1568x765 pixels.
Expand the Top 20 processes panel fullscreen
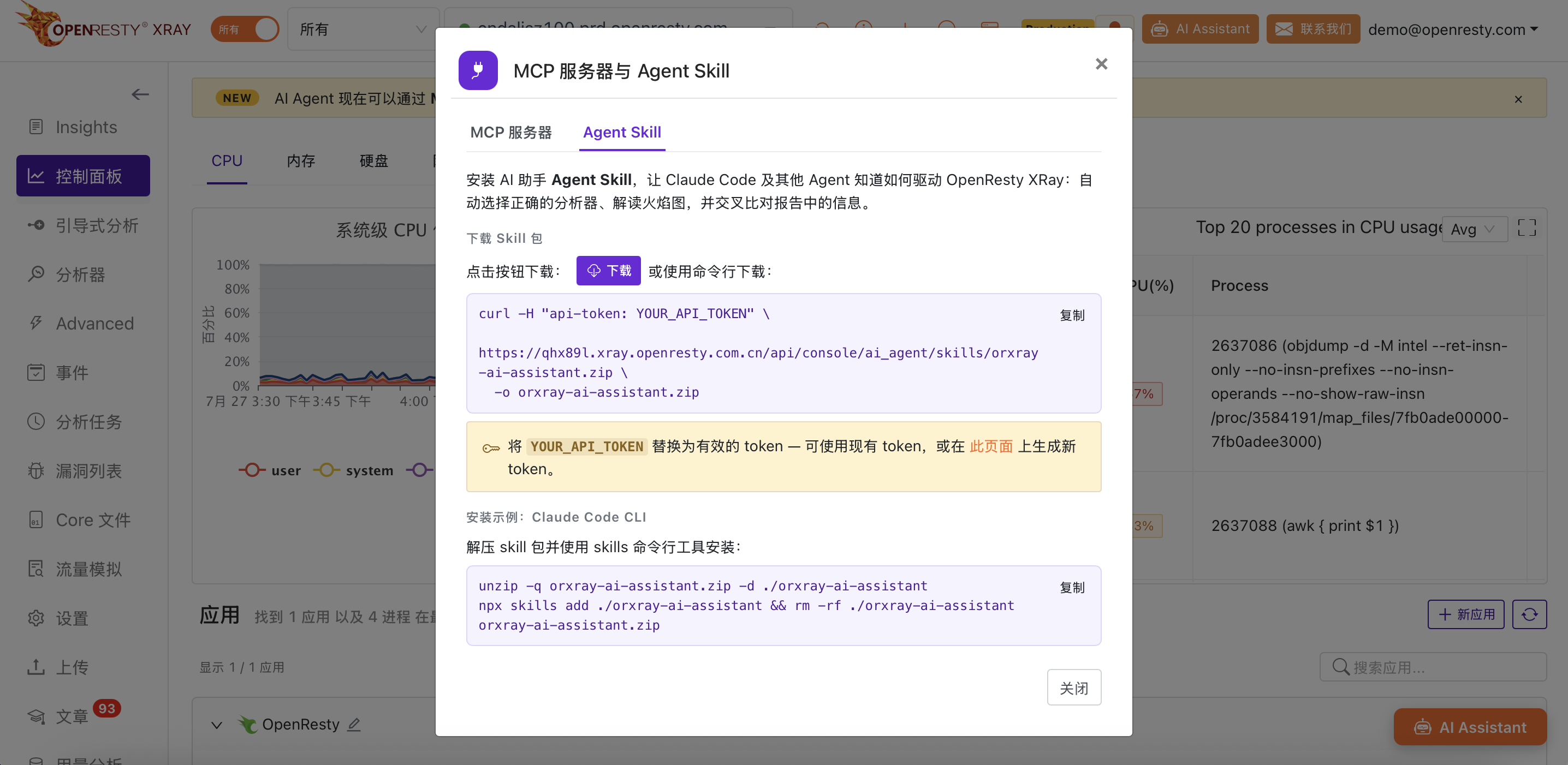pos(1527,228)
